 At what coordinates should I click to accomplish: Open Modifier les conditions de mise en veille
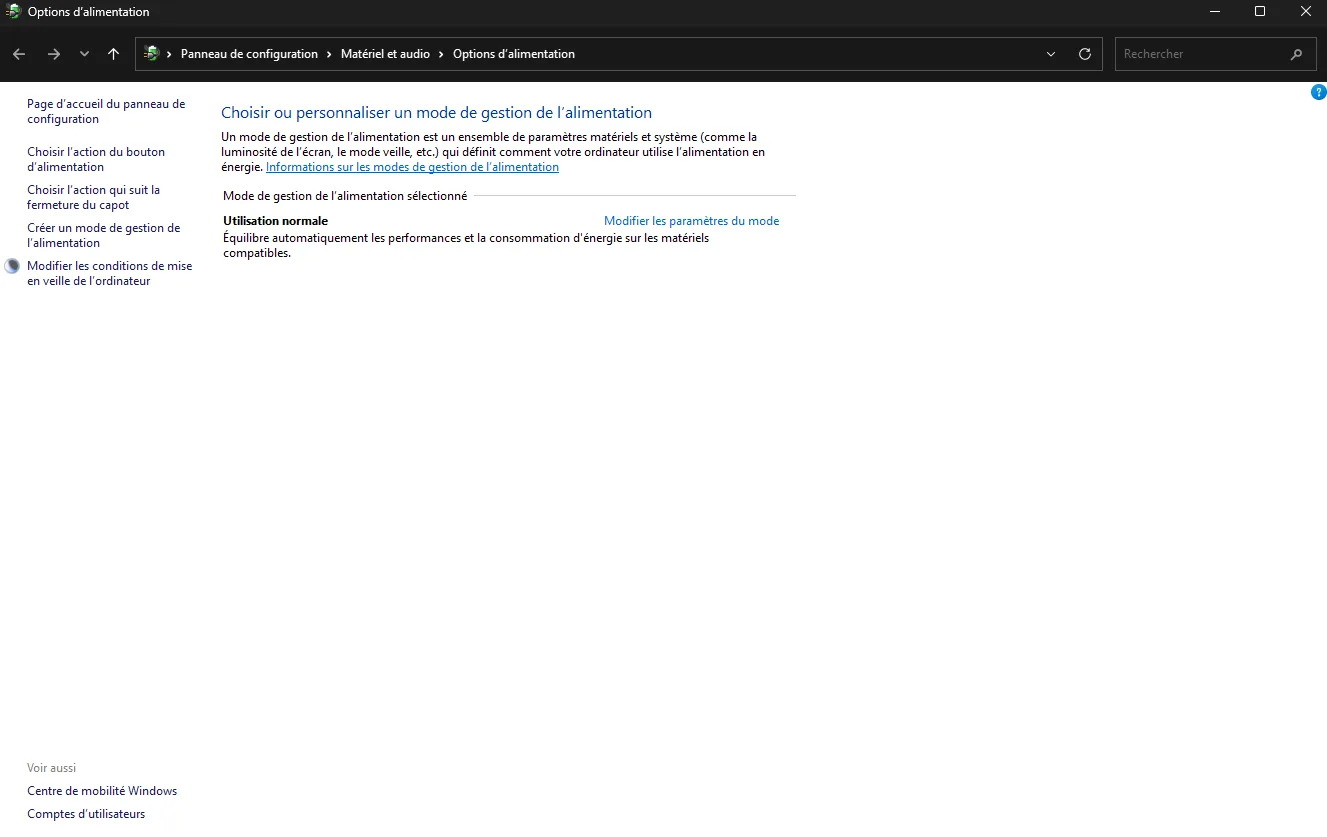(x=109, y=273)
